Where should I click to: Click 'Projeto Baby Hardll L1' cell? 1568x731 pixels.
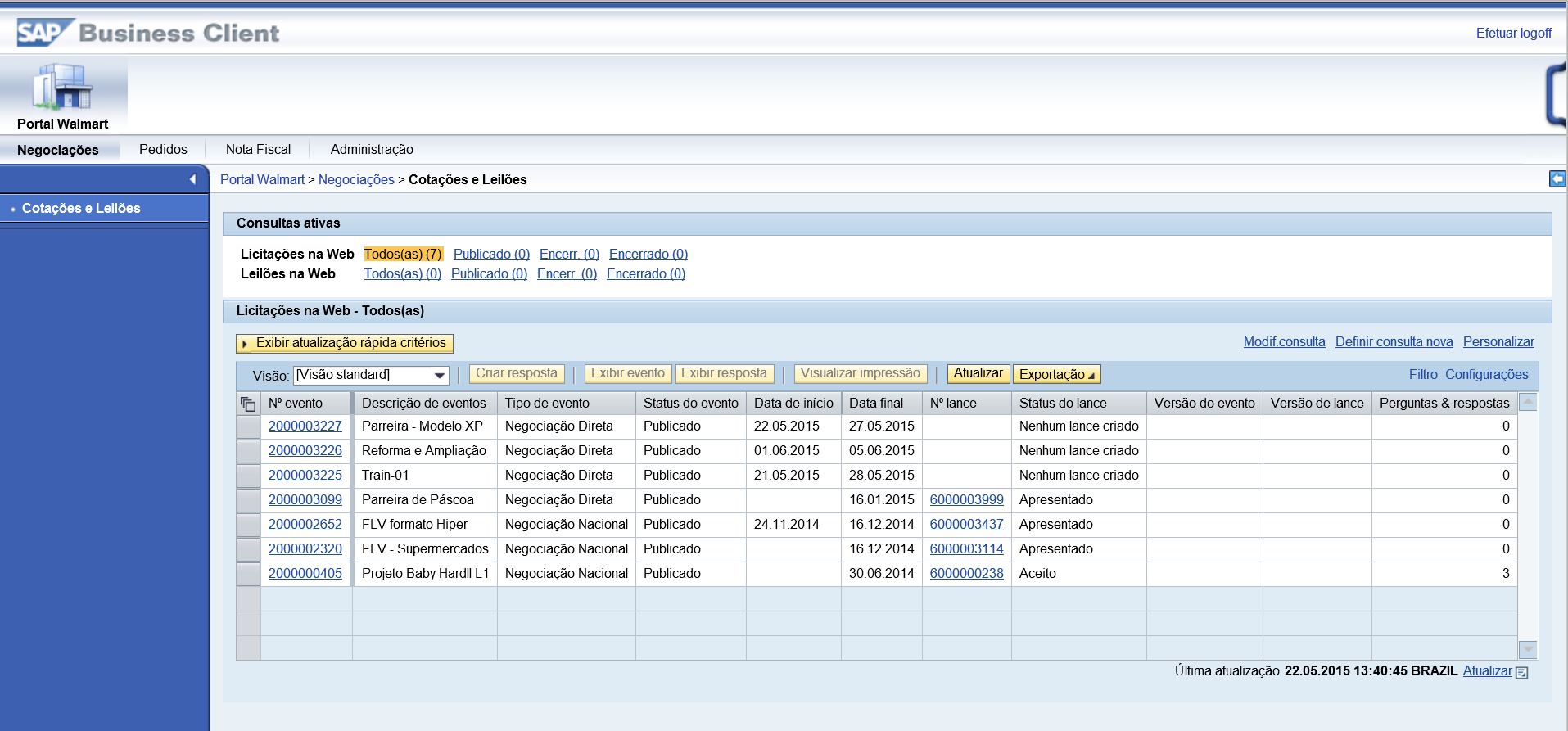coord(425,573)
